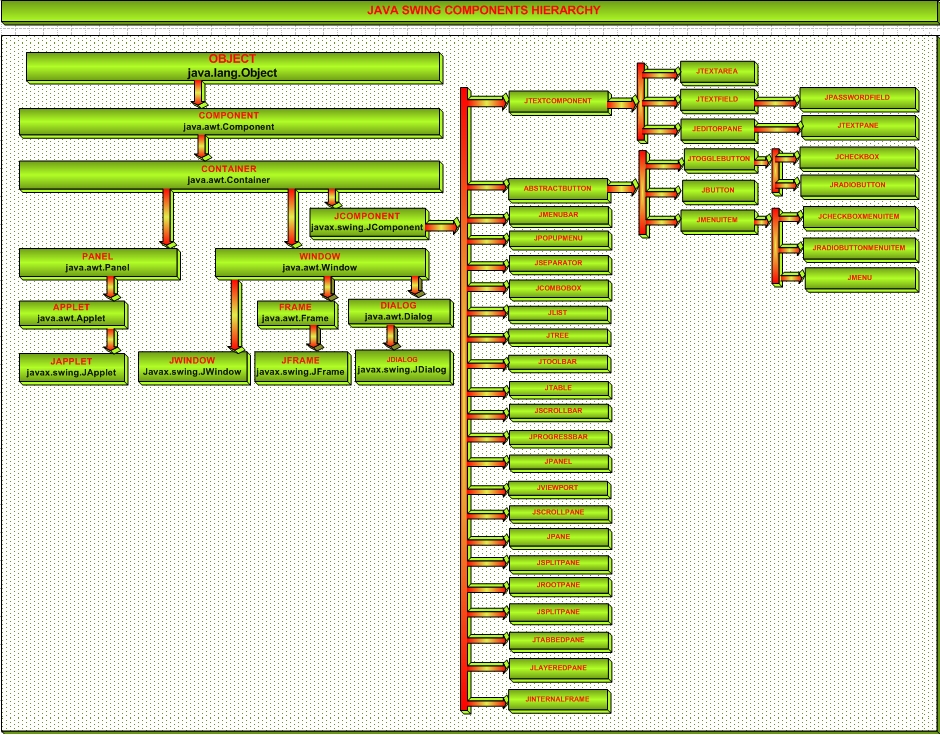Select the JTREE node

point(559,336)
